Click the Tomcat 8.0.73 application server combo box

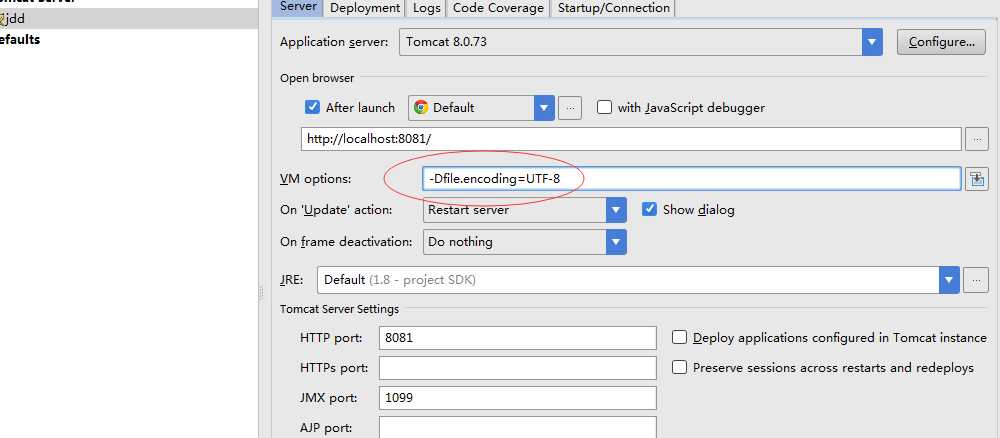(x=640, y=42)
